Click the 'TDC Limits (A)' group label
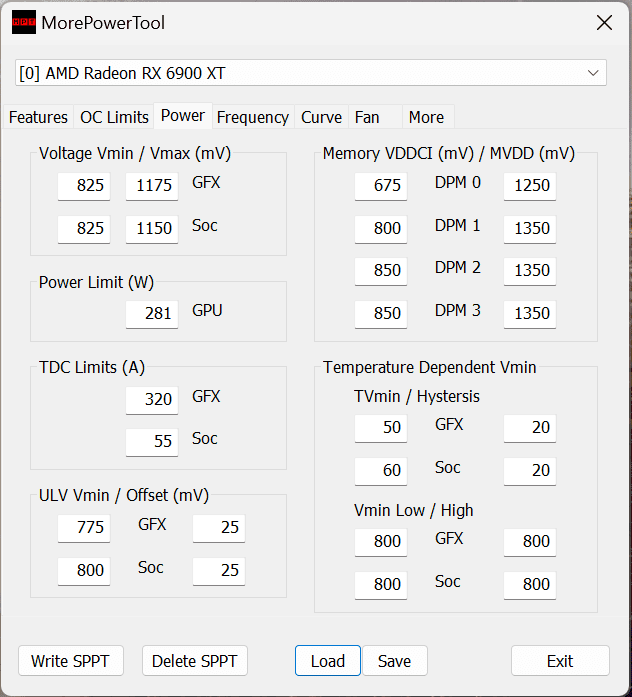632x697 pixels. (92, 368)
